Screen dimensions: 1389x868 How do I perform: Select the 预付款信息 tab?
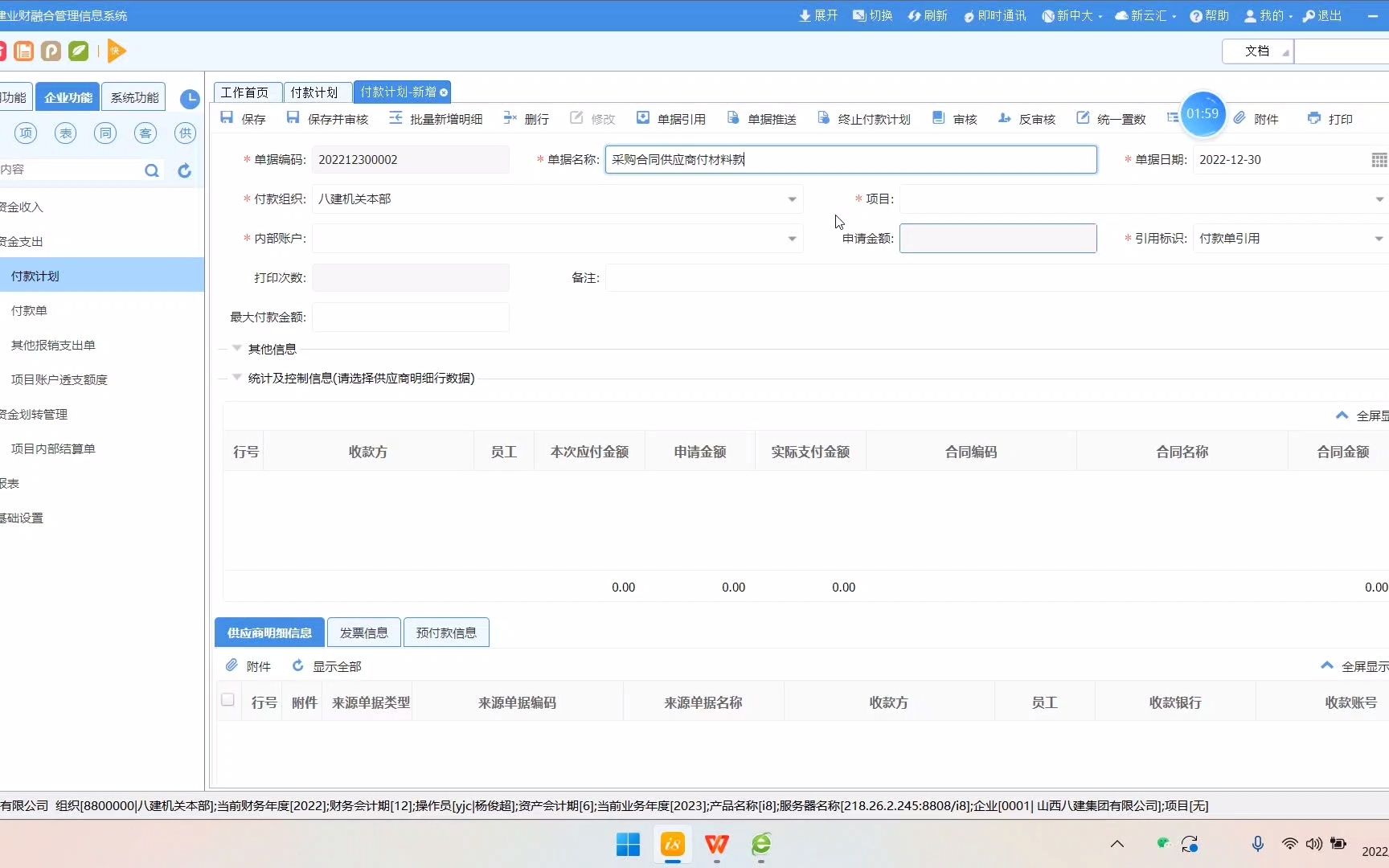[x=446, y=633]
